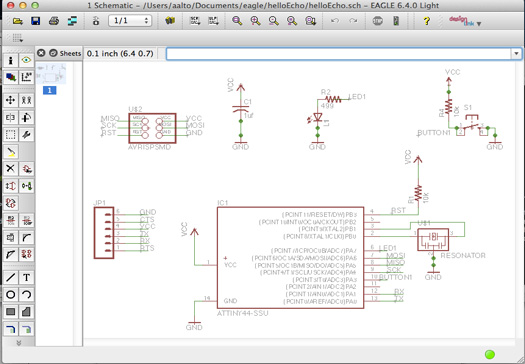Select the Rectangle tool

pos(10,312)
